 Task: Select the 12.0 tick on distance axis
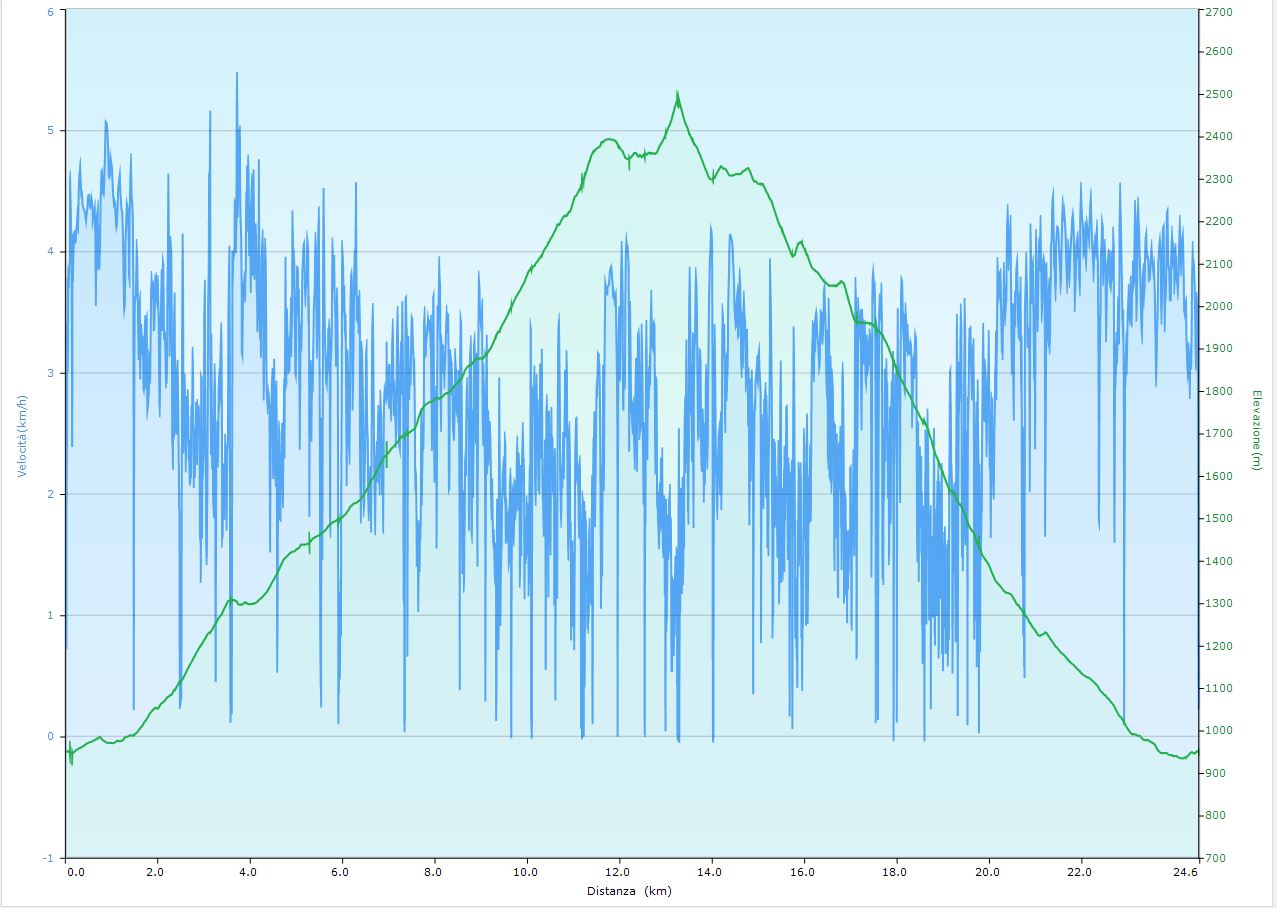619,872
